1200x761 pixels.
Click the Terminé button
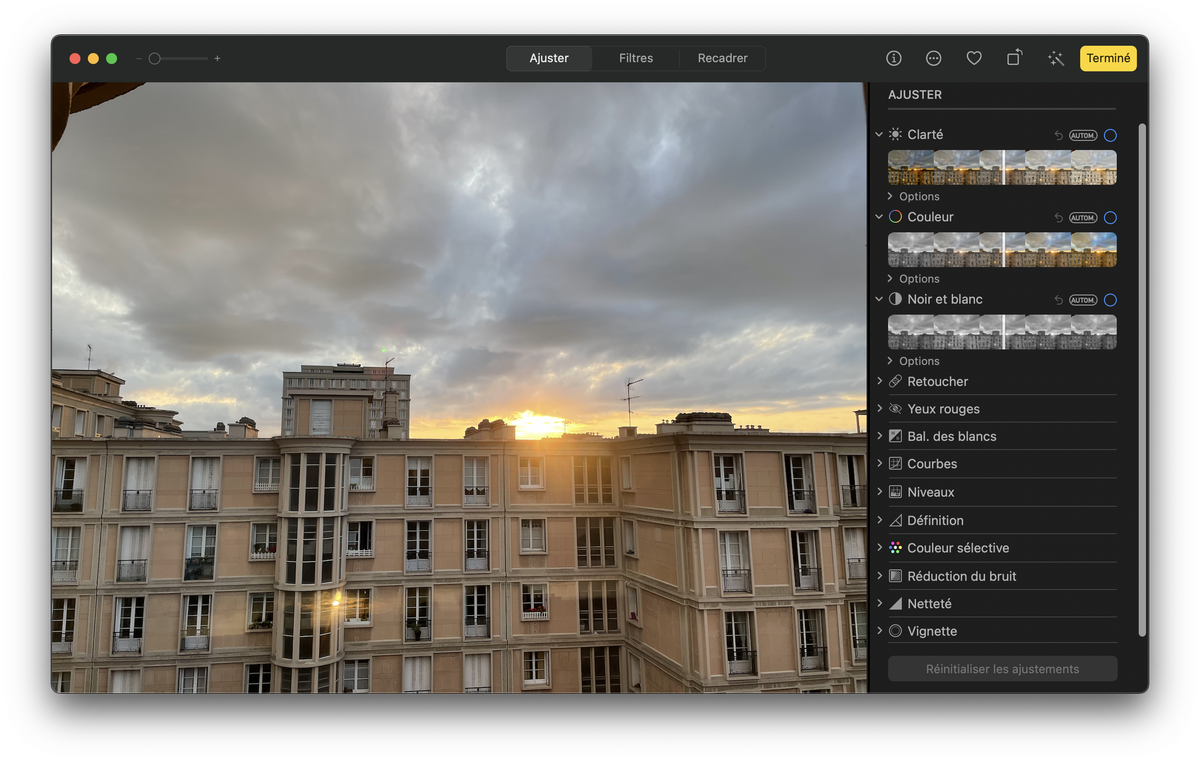pos(1108,58)
